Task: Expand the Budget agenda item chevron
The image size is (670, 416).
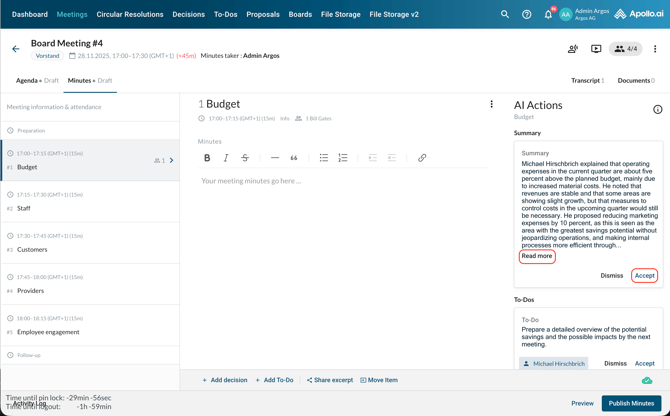Action: [x=172, y=160]
